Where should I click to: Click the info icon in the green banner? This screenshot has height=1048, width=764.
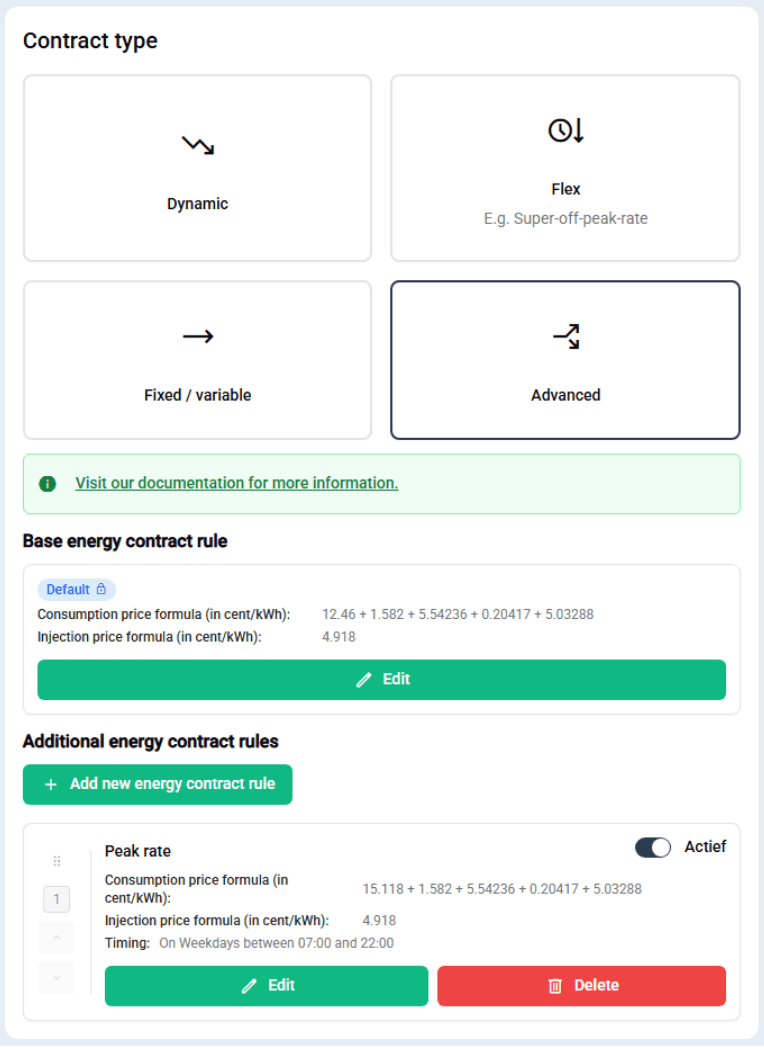[x=47, y=483]
